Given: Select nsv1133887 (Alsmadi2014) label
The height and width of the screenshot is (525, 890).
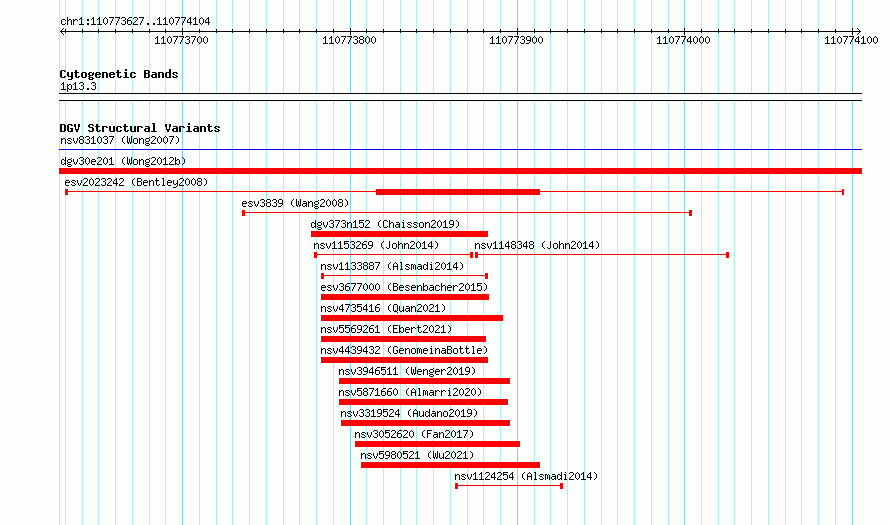Looking at the screenshot, I should (x=392, y=266).
